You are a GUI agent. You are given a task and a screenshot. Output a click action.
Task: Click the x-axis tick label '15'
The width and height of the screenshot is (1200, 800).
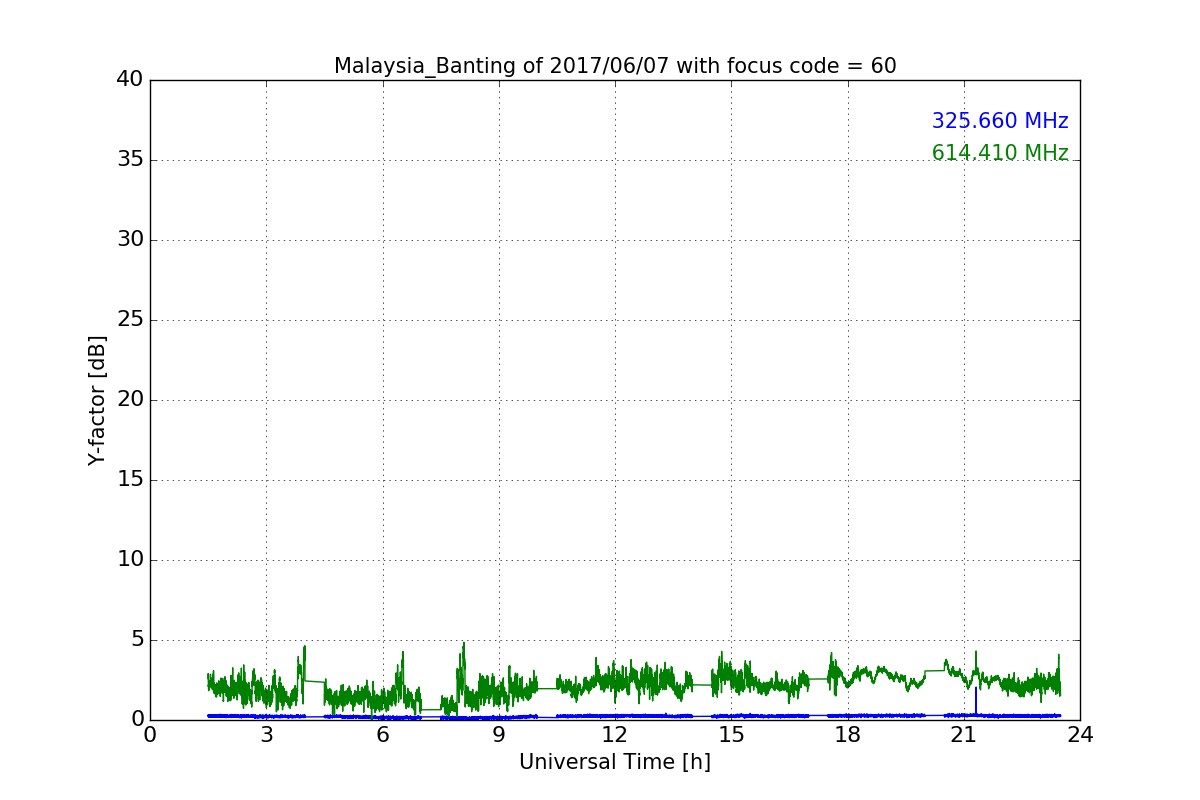[731, 735]
